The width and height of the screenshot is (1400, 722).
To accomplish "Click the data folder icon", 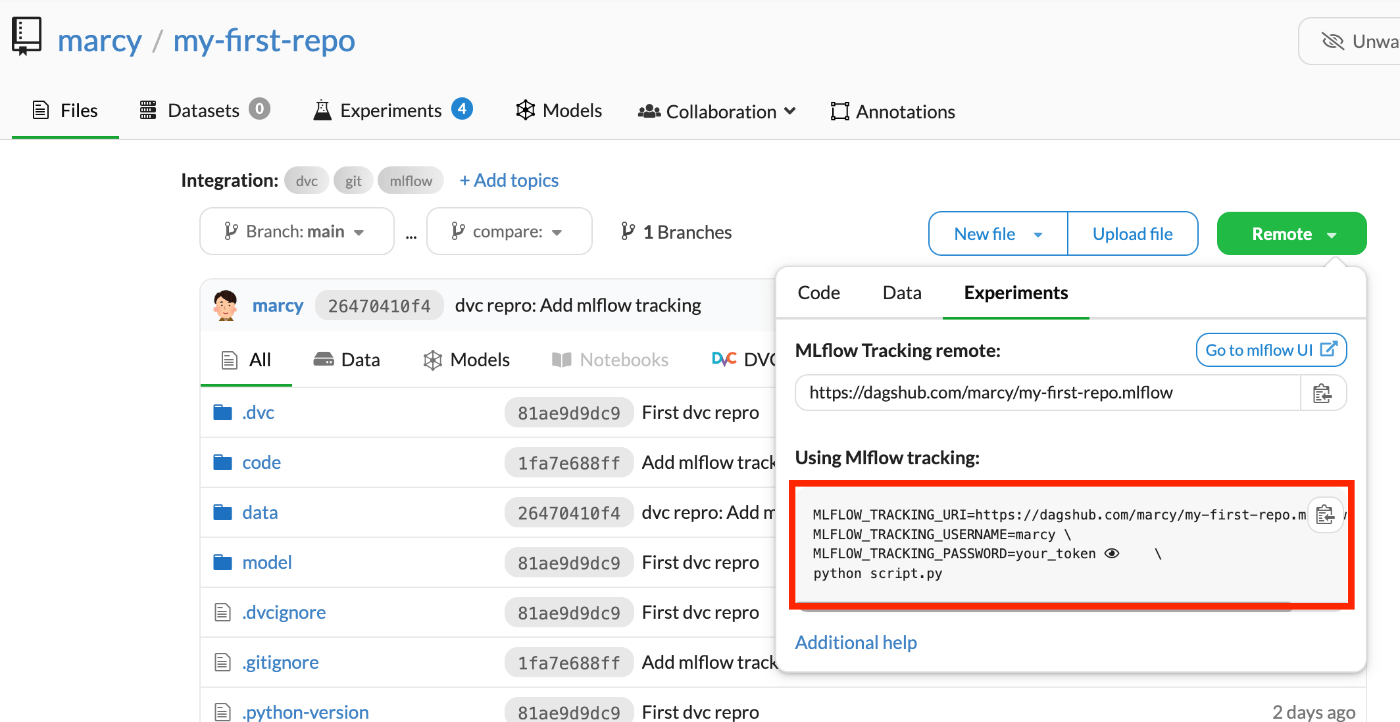I will (223, 512).
